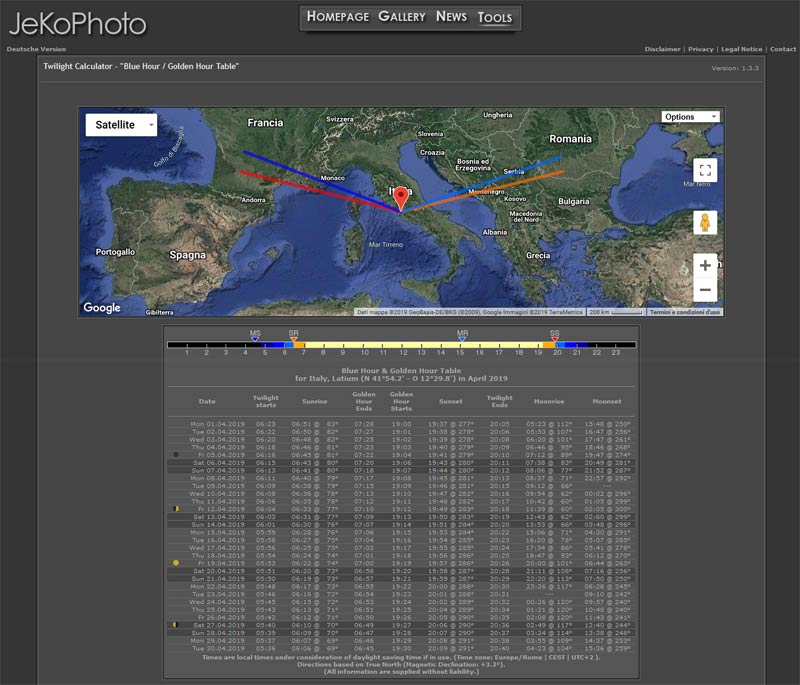Open the Satellite map type dropdown
The height and width of the screenshot is (685, 800).
(x=121, y=125)
